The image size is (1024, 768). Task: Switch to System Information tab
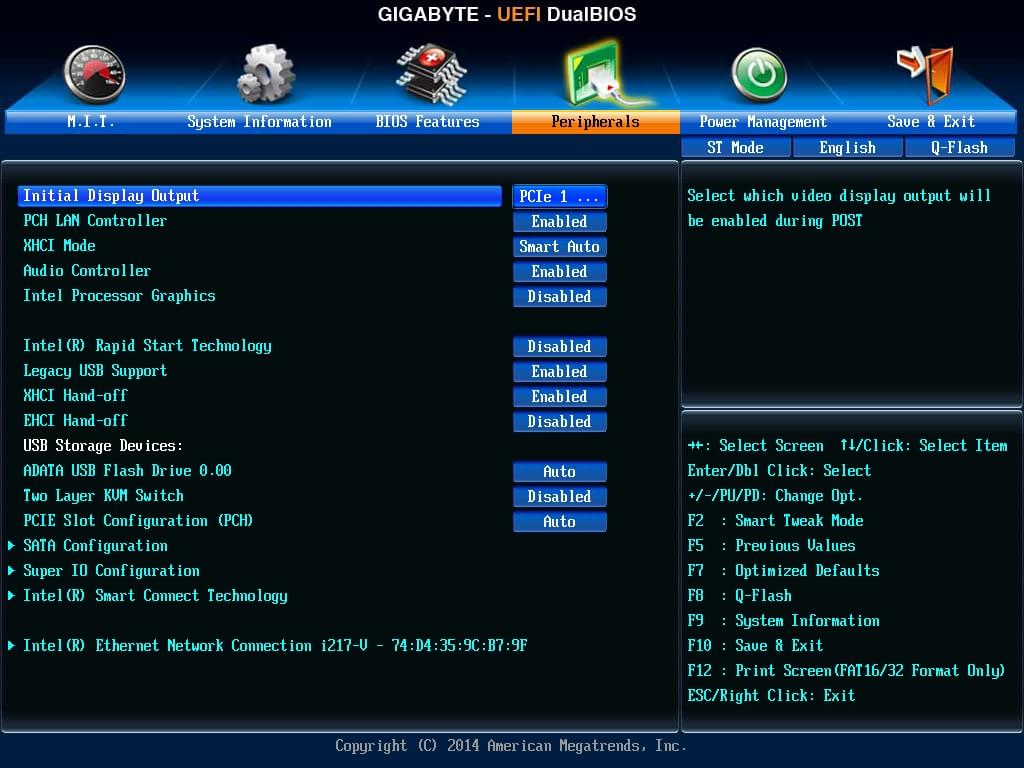(x=259, y=121)
